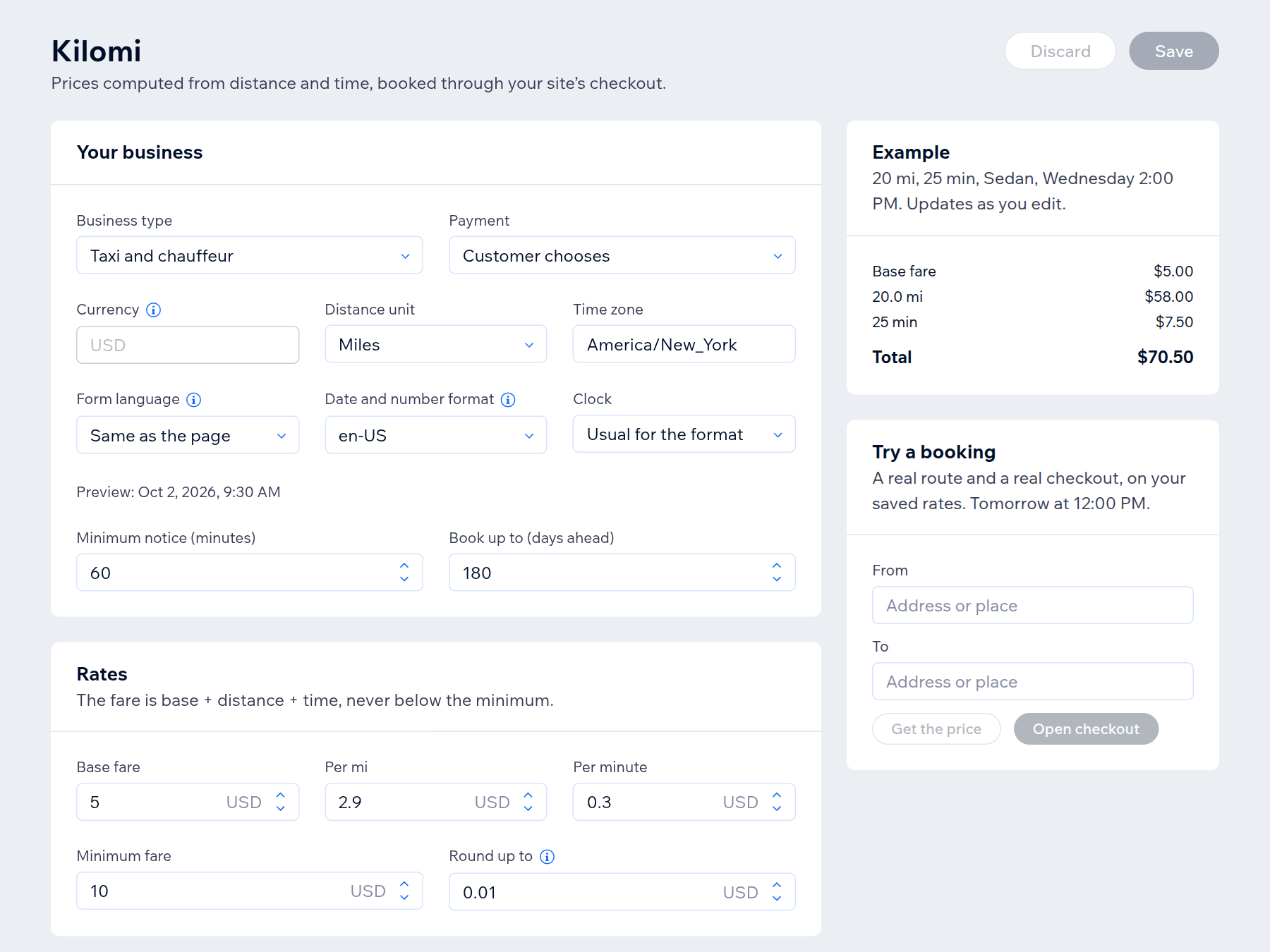The width and height of the screenshot is (1270, 952).
Task: Click the Round up to info icon
Action: click(x=547, y=856)
